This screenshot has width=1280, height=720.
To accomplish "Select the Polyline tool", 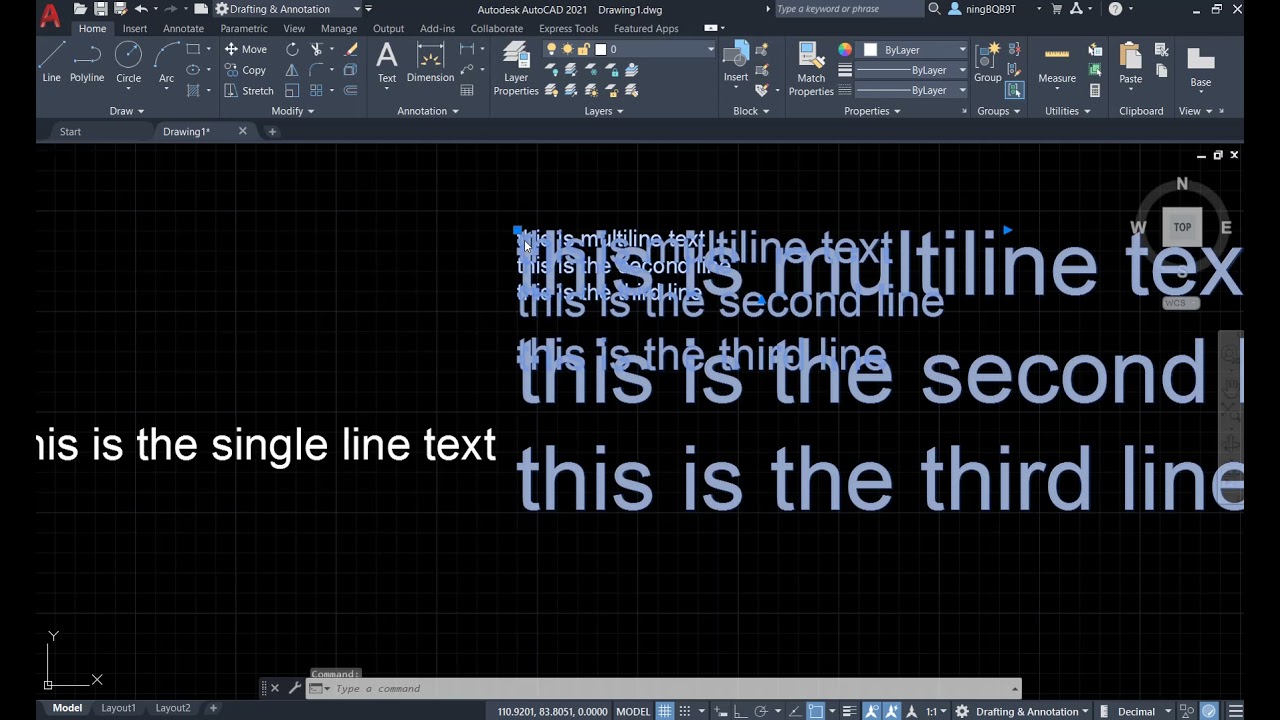I will pyautogui.click(x=87, y=62).
